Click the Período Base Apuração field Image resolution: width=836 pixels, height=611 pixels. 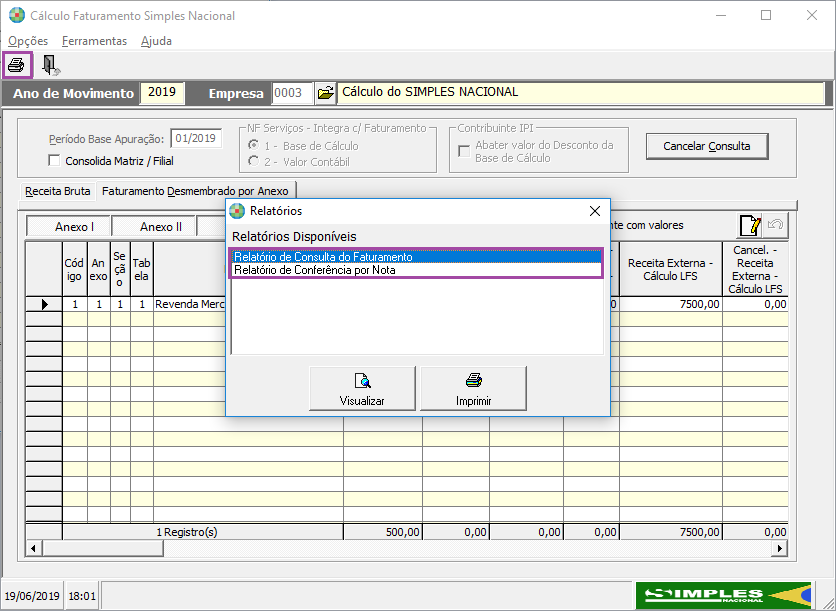tap(196, 139)
